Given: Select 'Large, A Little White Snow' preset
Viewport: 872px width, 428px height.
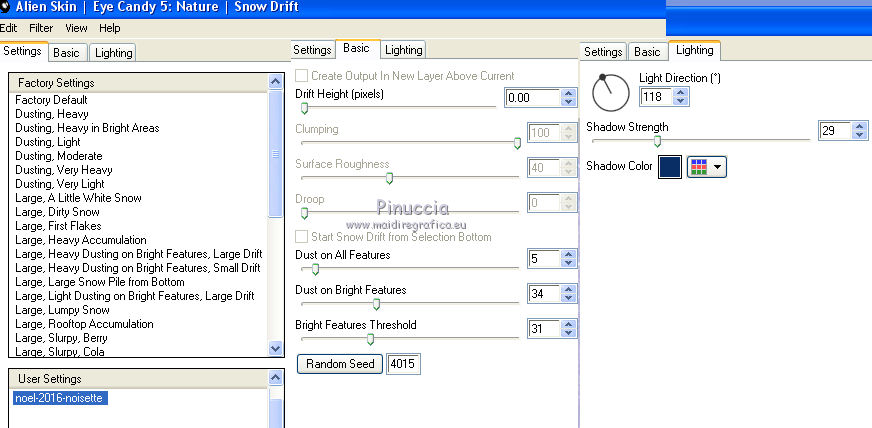Looking at the screenshot, I should click(78, 198).
